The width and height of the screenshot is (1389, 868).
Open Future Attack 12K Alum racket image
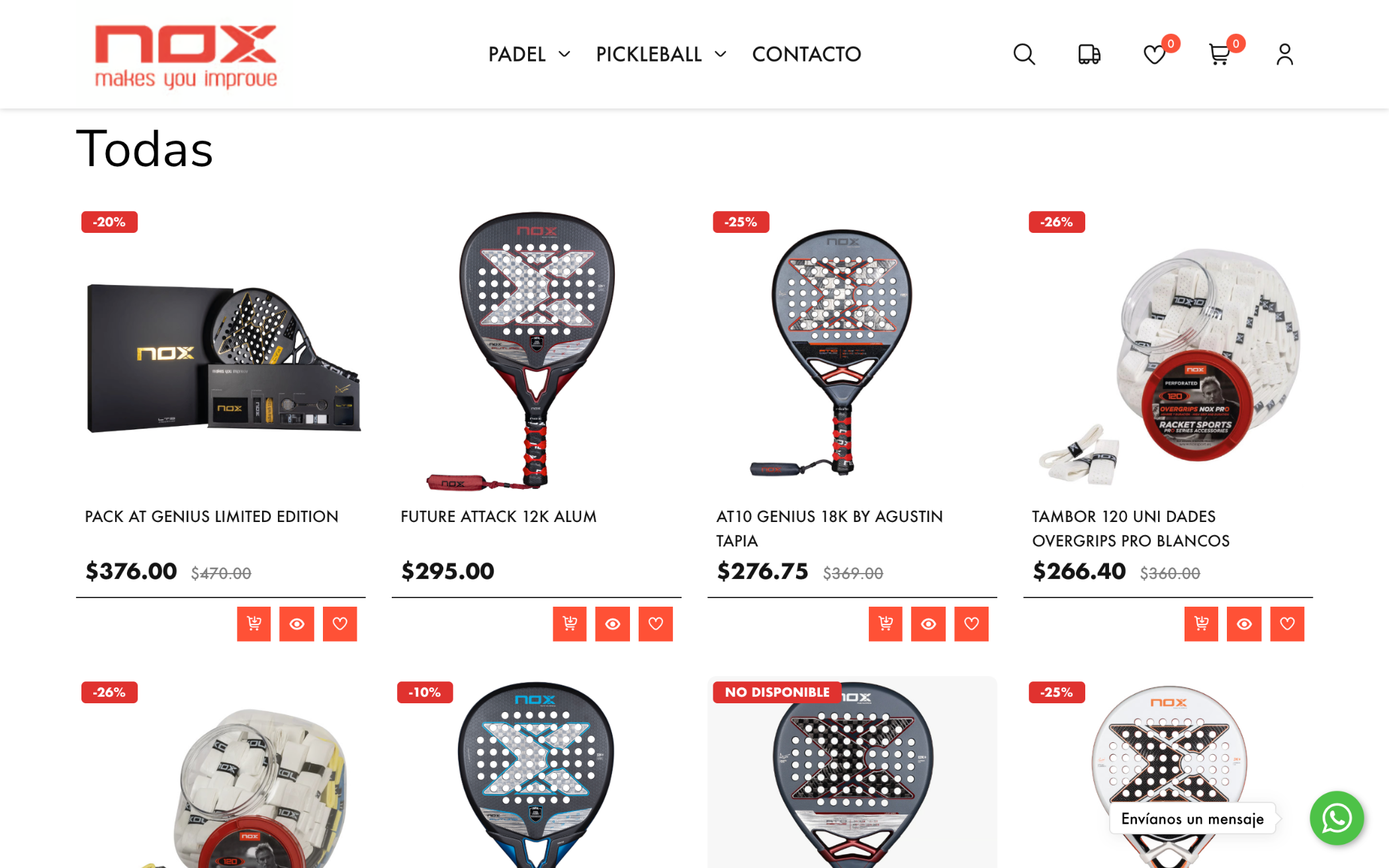point(537,351)
